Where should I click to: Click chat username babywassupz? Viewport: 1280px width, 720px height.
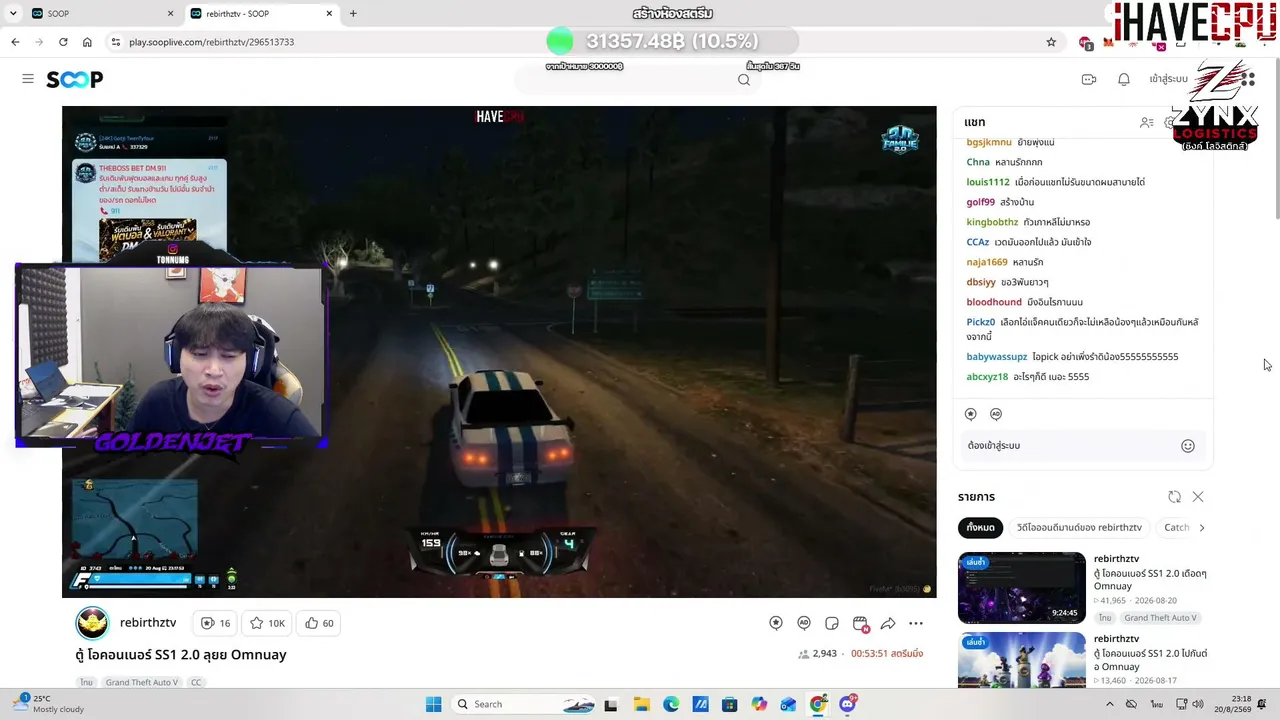pos(997,357)
